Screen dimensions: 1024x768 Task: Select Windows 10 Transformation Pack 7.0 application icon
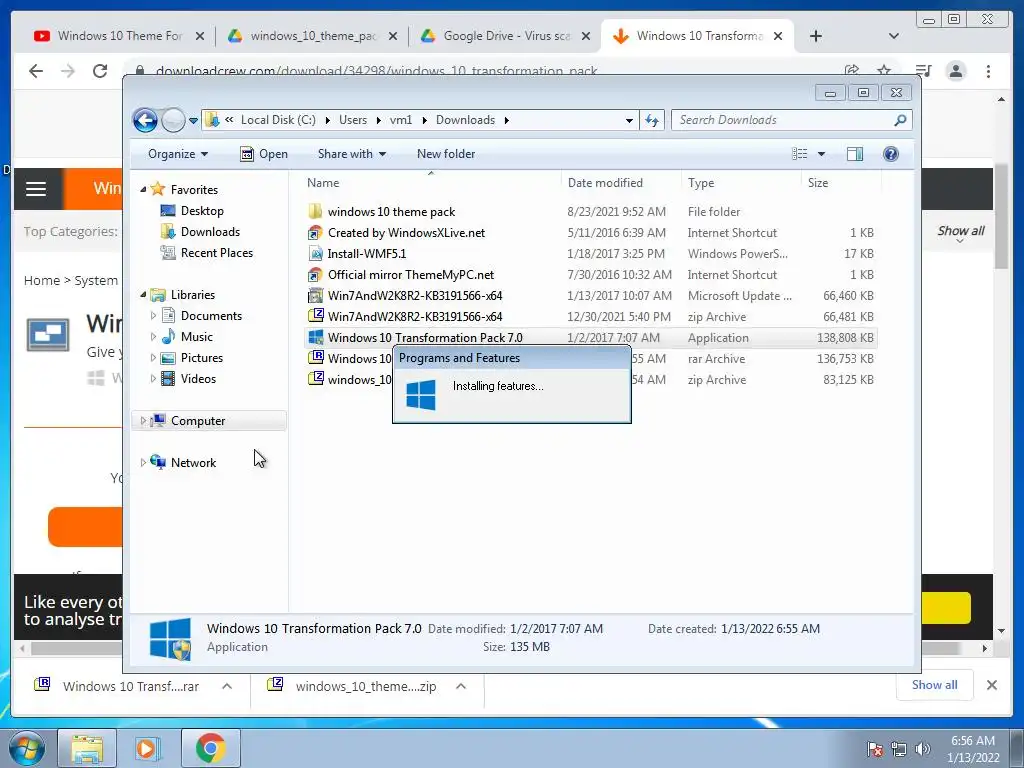coord(315,337)
